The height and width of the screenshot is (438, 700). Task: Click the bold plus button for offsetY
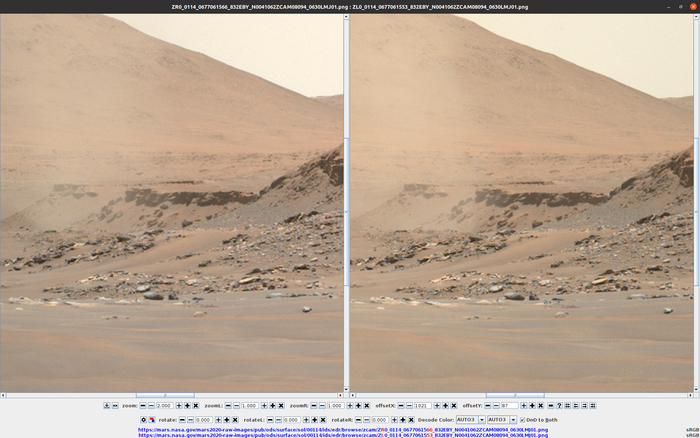tap(532, 406)
